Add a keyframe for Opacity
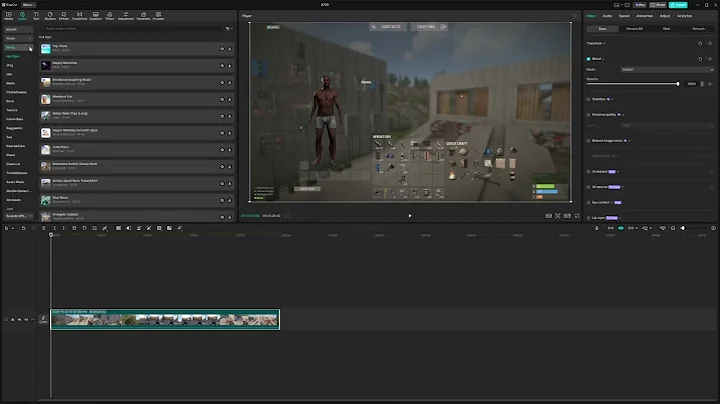Screen dimensions: 720x404 [710, 84]
